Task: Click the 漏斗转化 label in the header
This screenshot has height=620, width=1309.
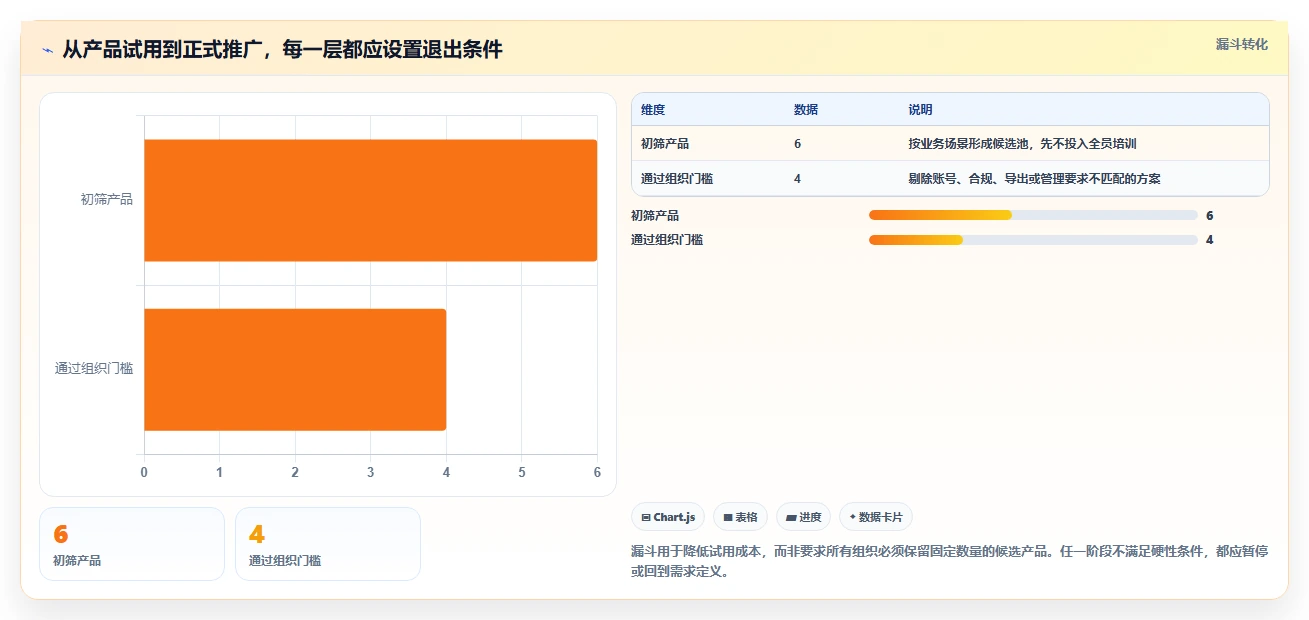Action: tap(1242, 44)
